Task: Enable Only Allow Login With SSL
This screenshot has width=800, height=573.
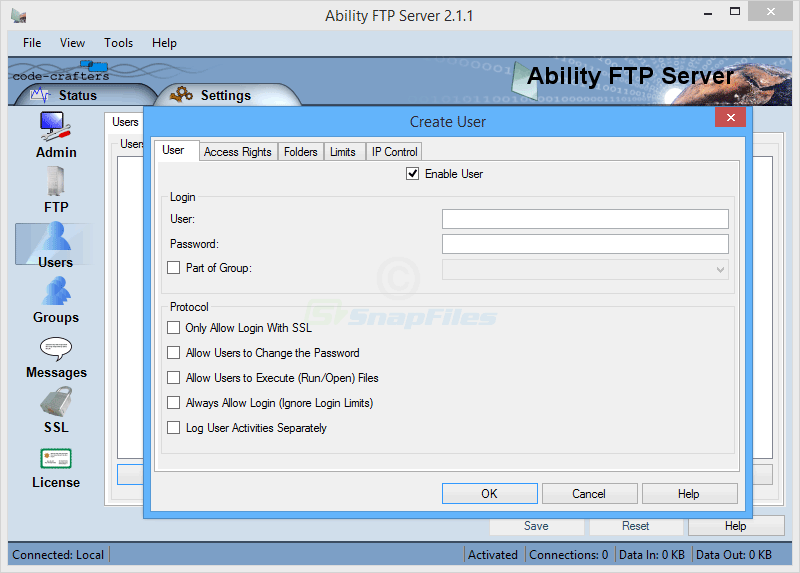Action: [173, 328]
